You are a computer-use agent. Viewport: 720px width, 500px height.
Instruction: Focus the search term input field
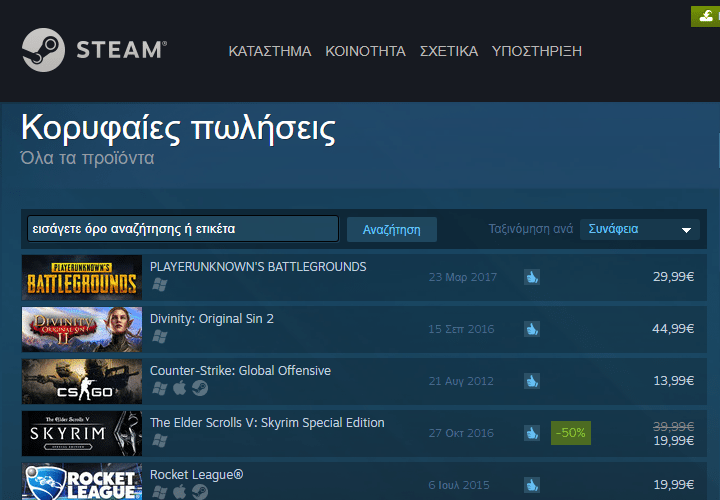[x=183, y=229]
